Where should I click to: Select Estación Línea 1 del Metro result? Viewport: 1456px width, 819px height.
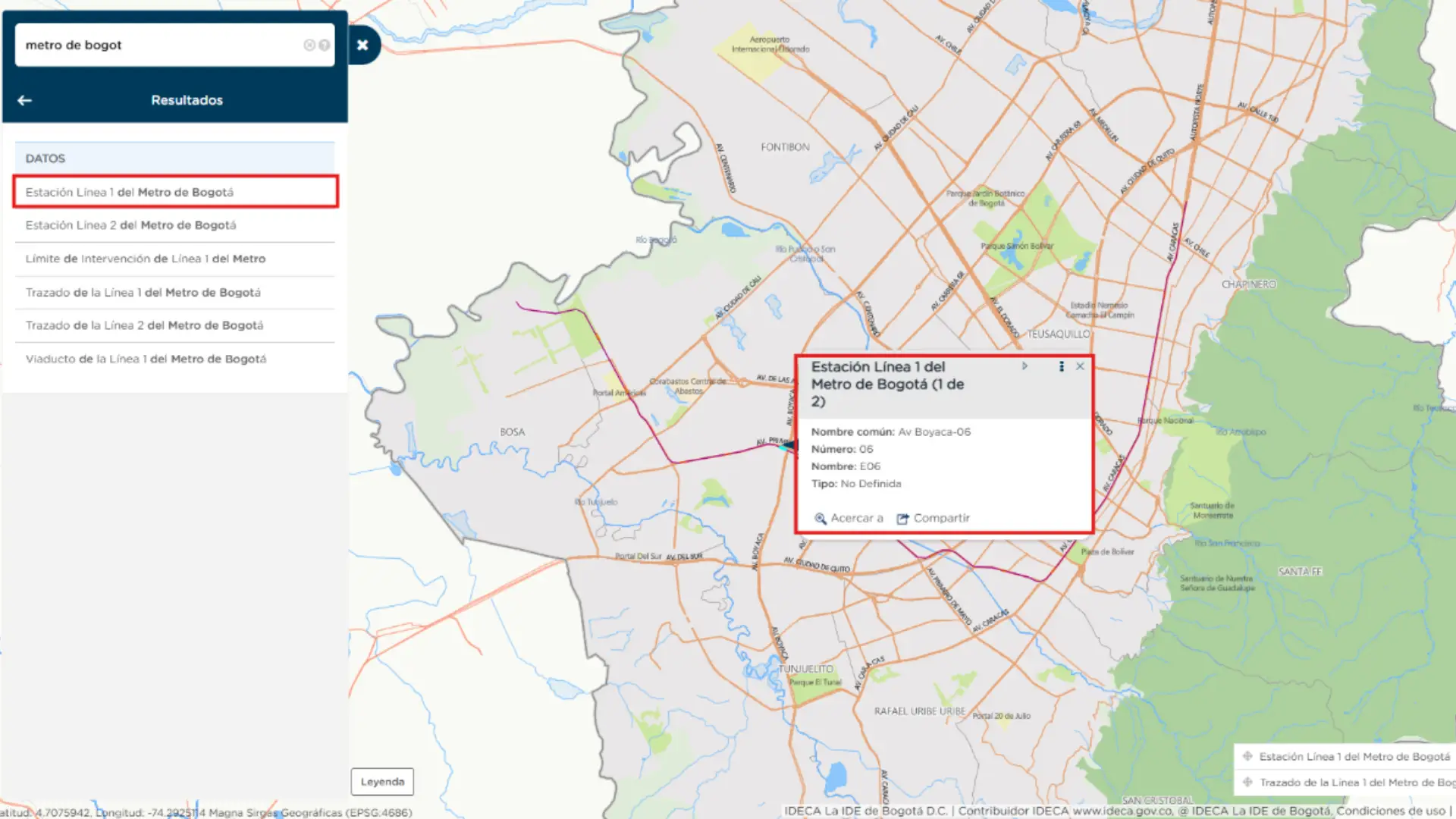tap(175, 192)
